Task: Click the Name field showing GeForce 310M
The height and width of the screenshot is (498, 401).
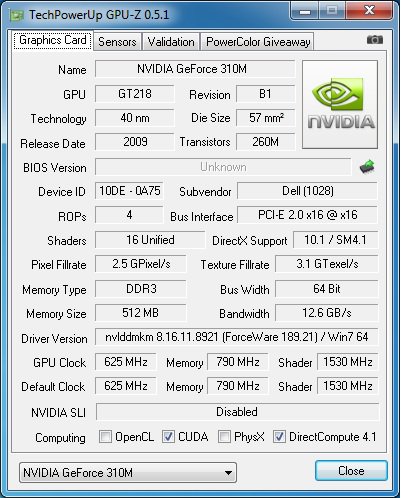Action: (x=195, y=69)
